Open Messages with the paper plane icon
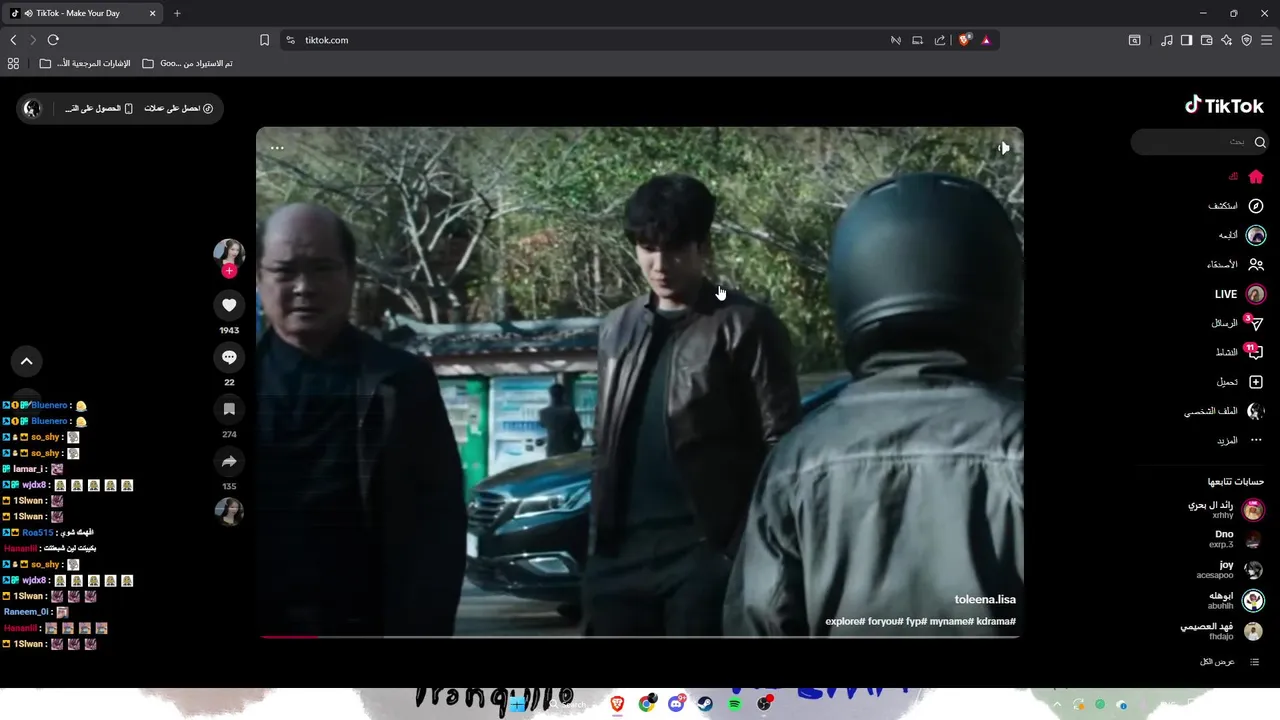Viewport: 1280px width, 720px height. [x=1256, y=324]
